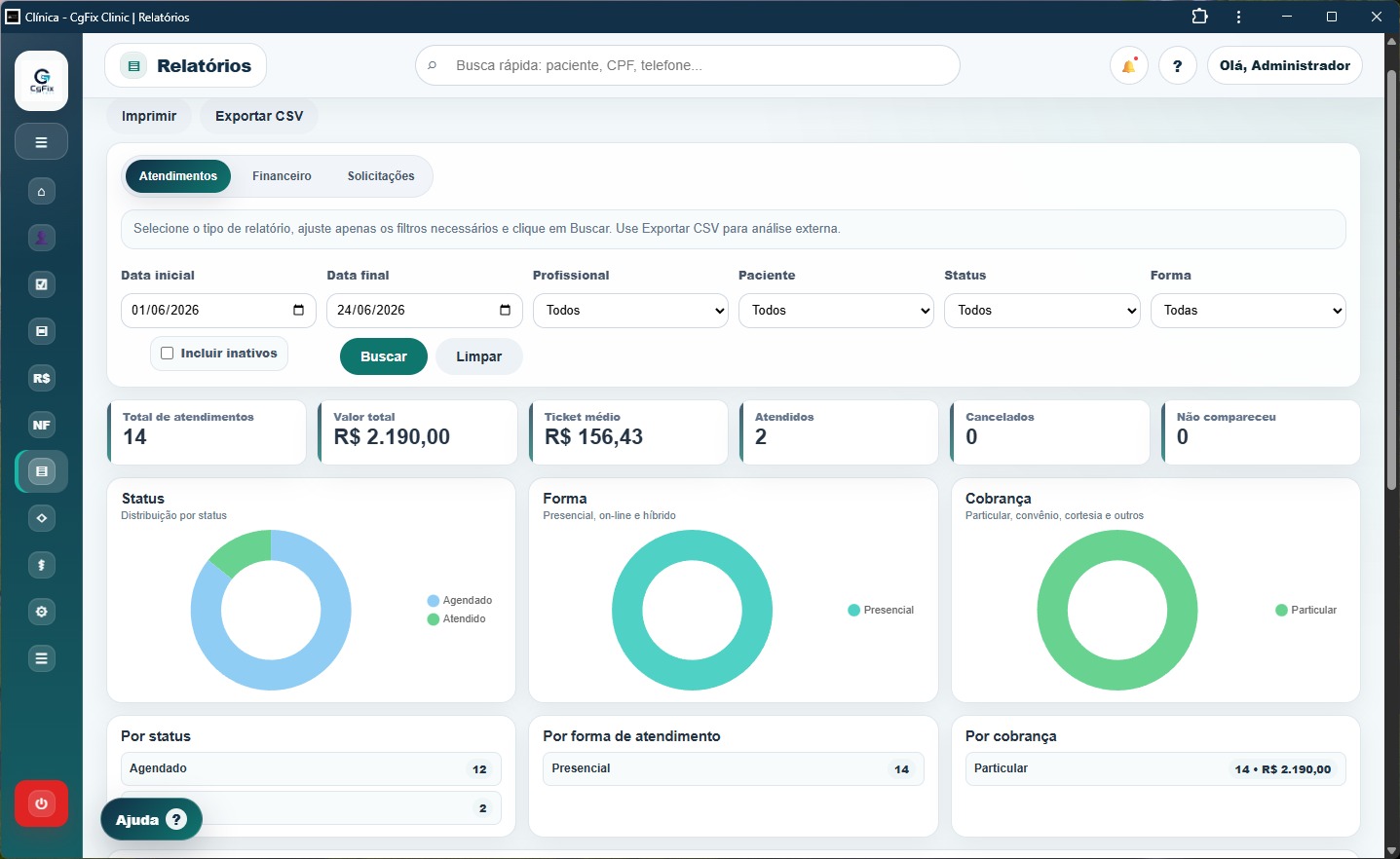Click the quick search patient input field
The height and width of the screenshot is (859, 1400).
(688, 66)
